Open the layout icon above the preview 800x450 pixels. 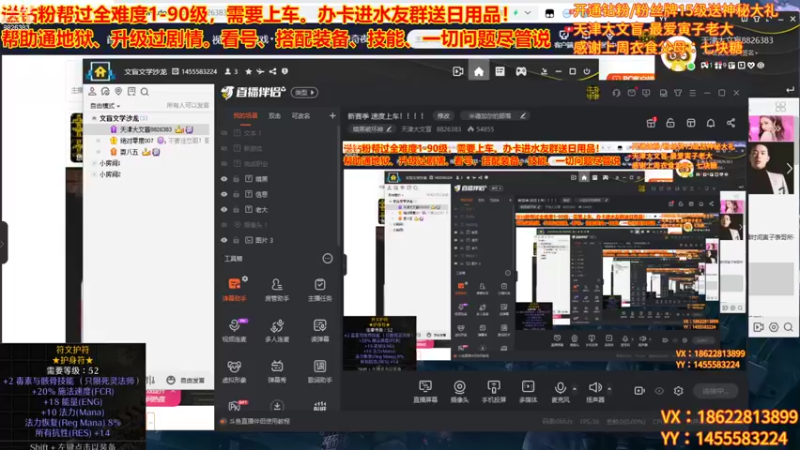[x=690, y=123]
